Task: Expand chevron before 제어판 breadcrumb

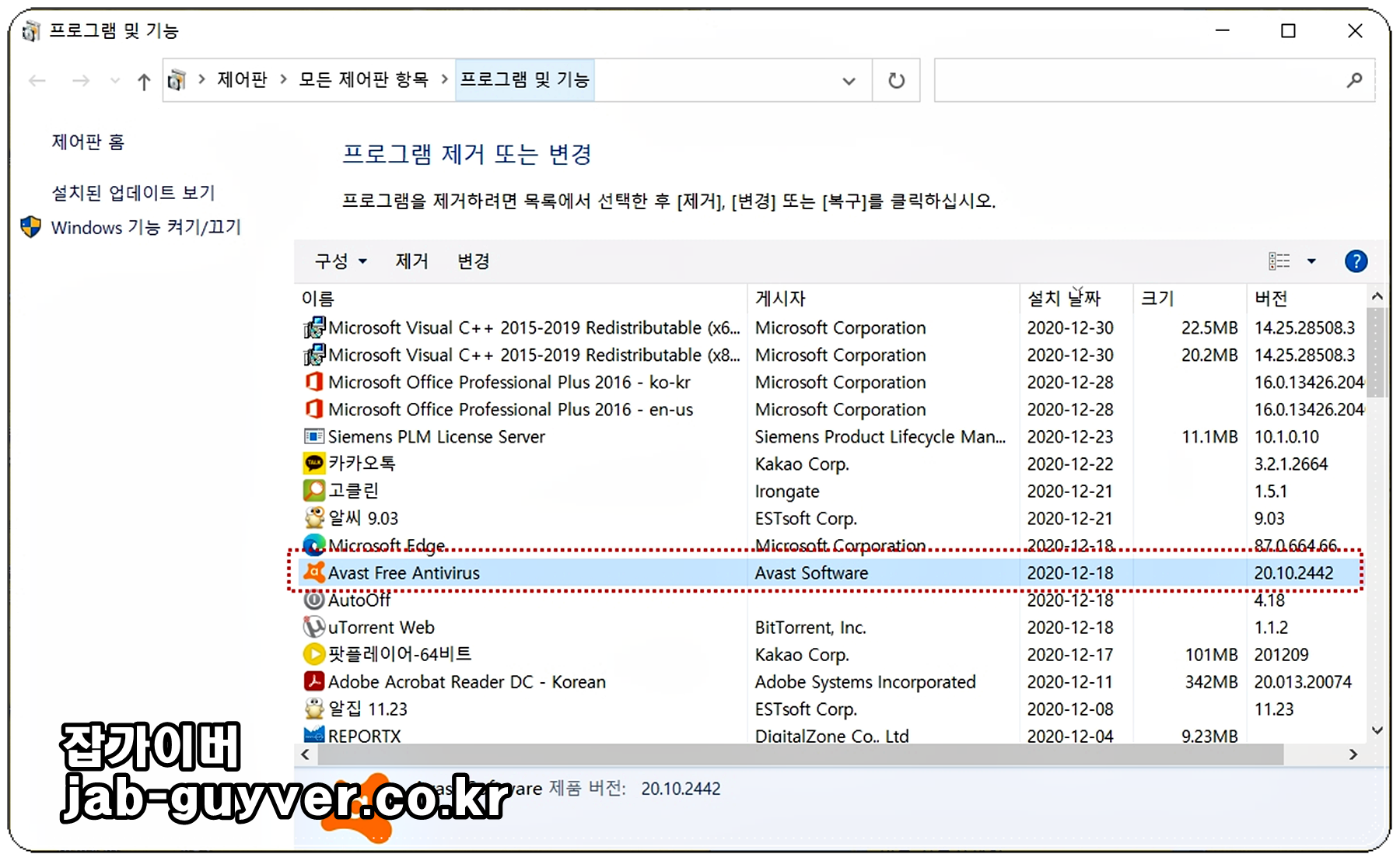Action: (x=201, y=79)
